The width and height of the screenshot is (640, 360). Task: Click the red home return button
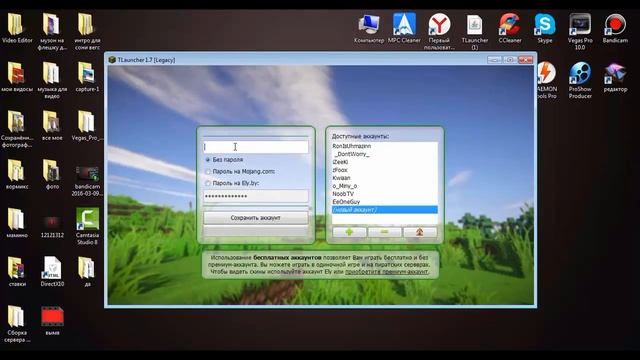420,232
